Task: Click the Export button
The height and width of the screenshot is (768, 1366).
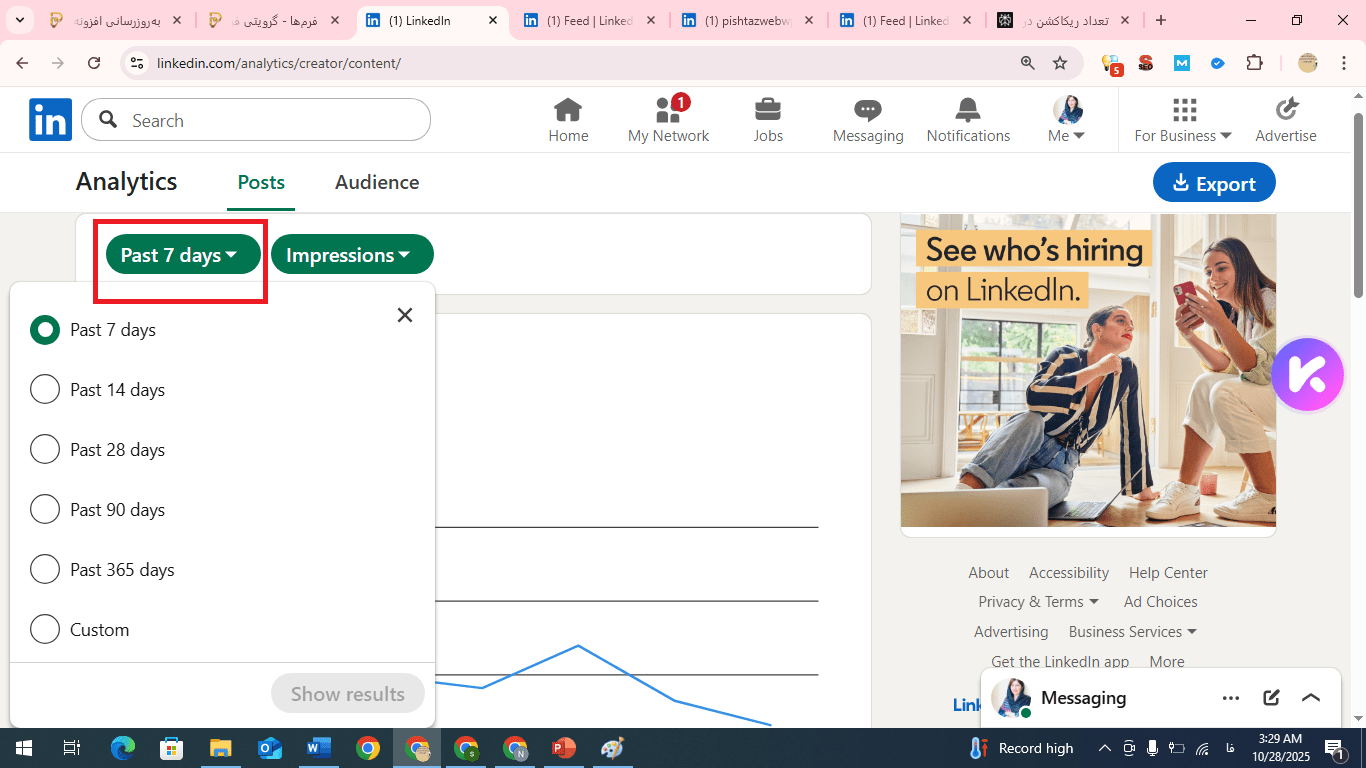Action: coord(1213,183)
